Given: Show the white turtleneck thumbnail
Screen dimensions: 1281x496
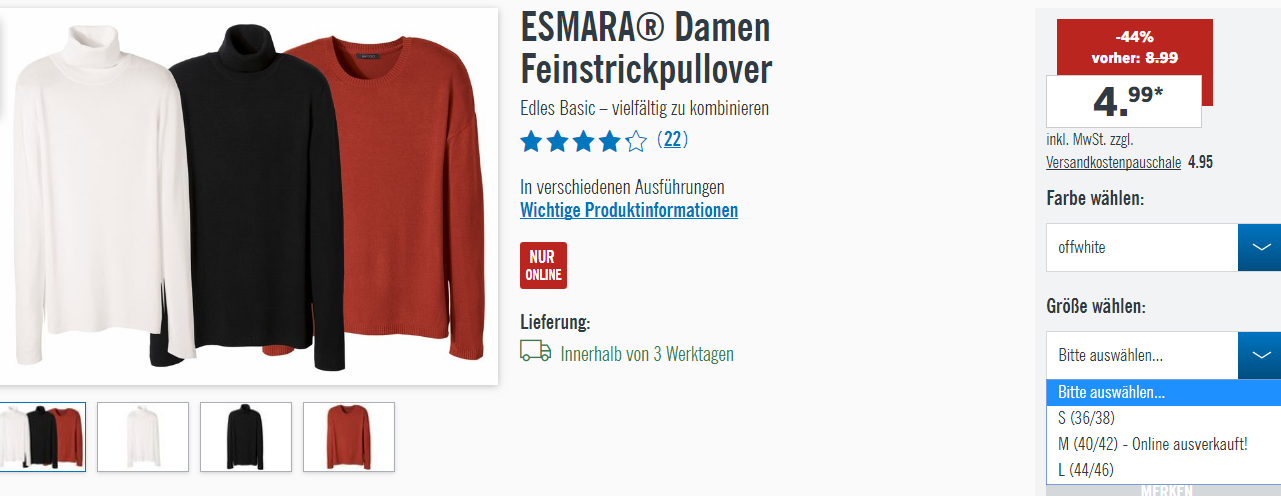Looking at the screenshot, I should click(x=143, y=437).
